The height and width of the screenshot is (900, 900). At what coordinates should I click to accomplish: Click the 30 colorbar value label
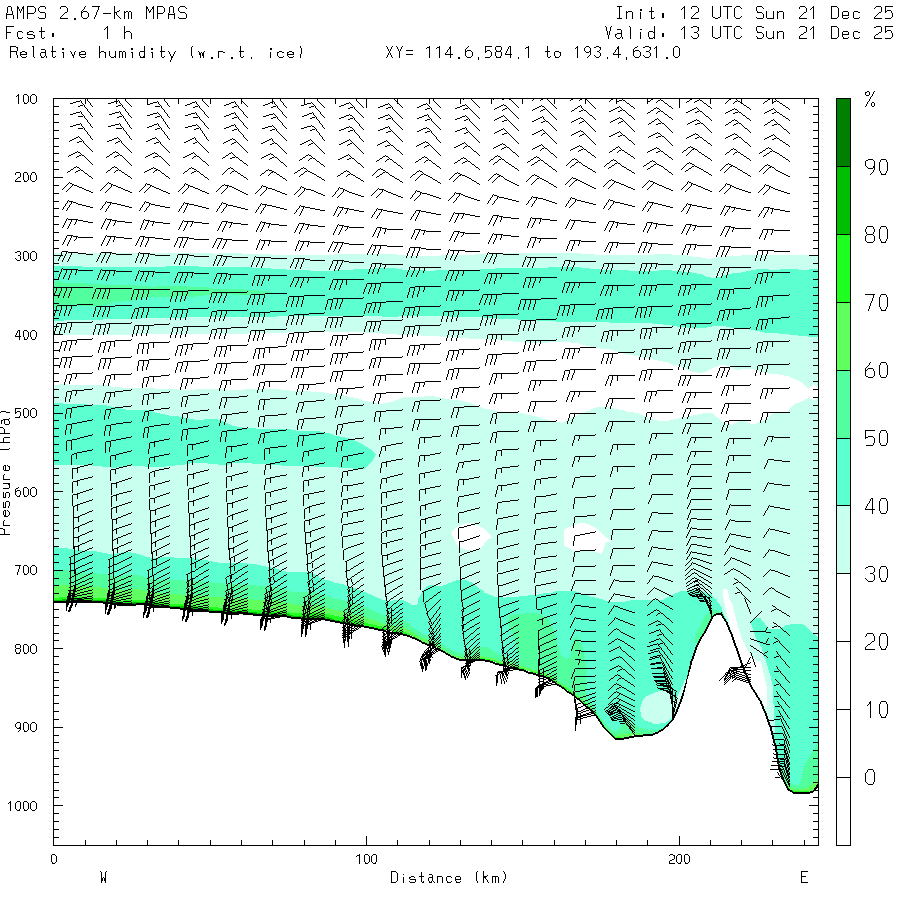(x=876, y=574)
